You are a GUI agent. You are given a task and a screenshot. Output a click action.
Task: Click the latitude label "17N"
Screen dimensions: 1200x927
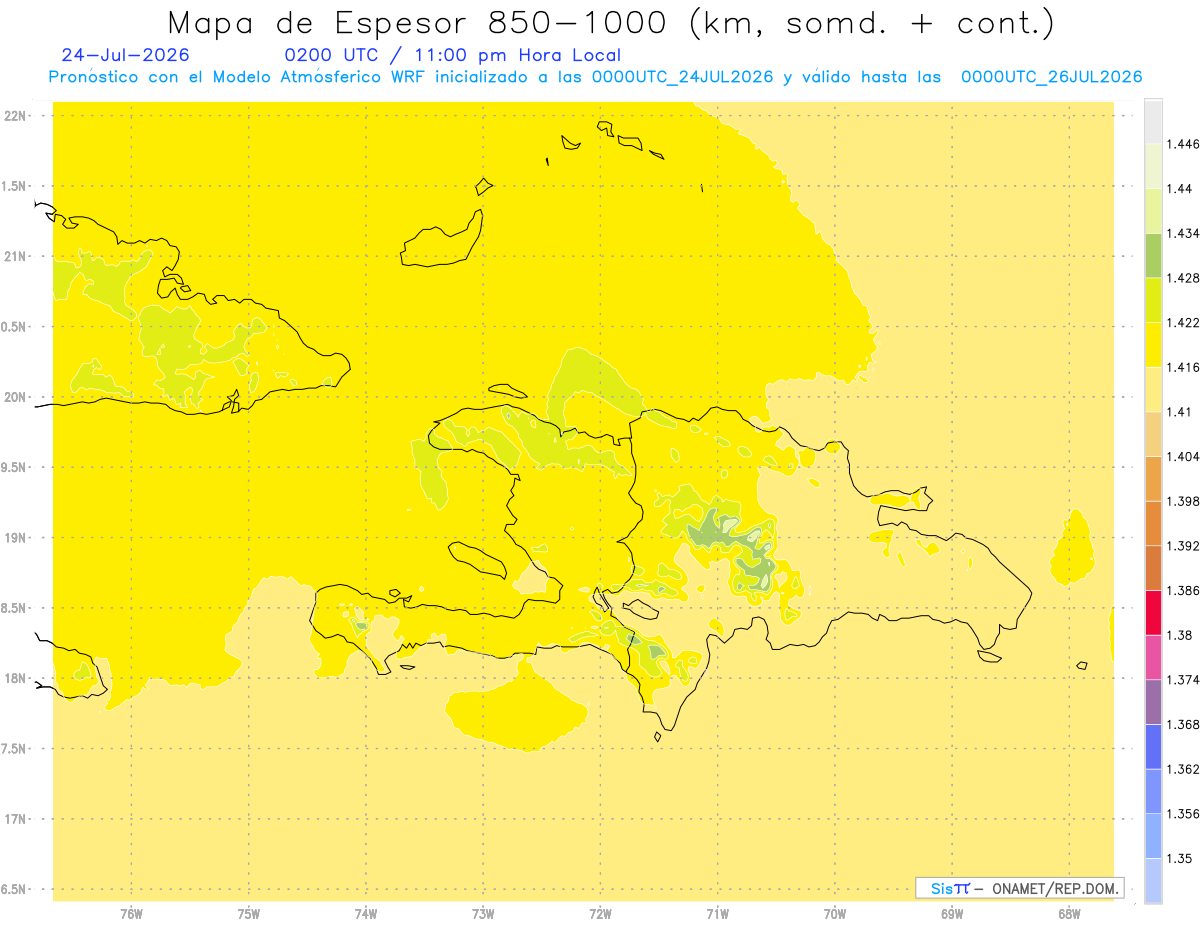15,819
